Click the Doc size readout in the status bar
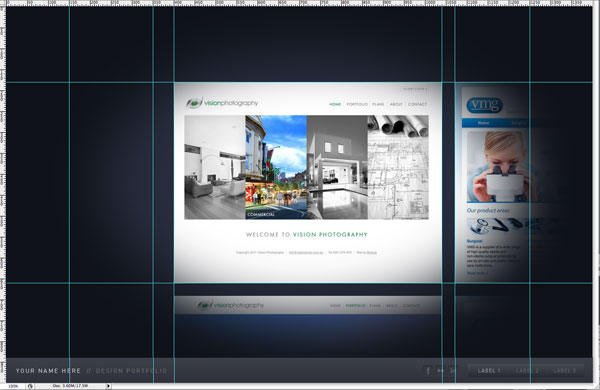The height and width of the screenshot is (390, 600). coord(70,386)
